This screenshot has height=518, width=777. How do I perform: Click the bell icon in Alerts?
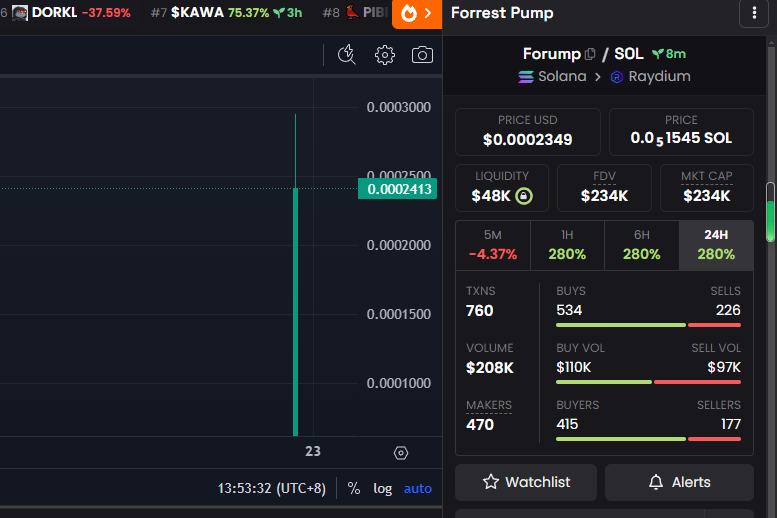tap(656, 482)
